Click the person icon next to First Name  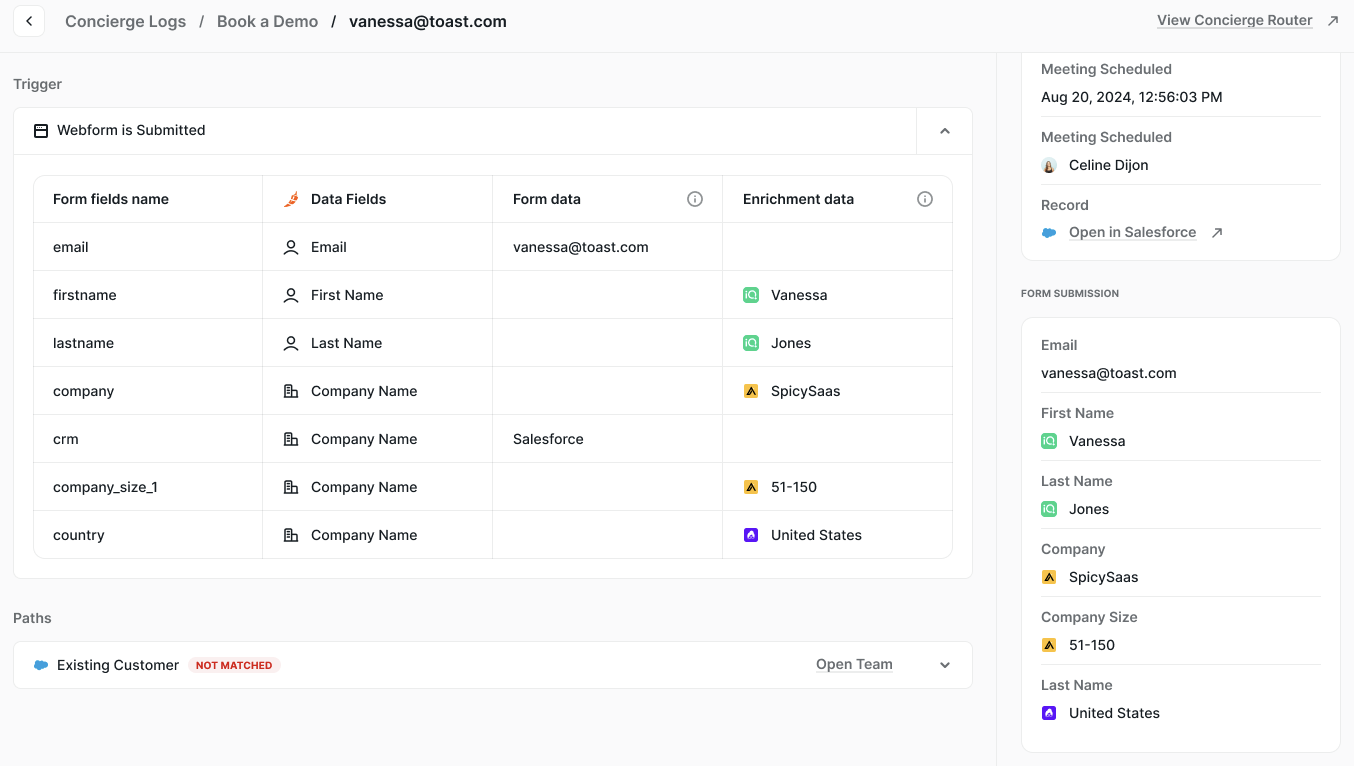291,295
